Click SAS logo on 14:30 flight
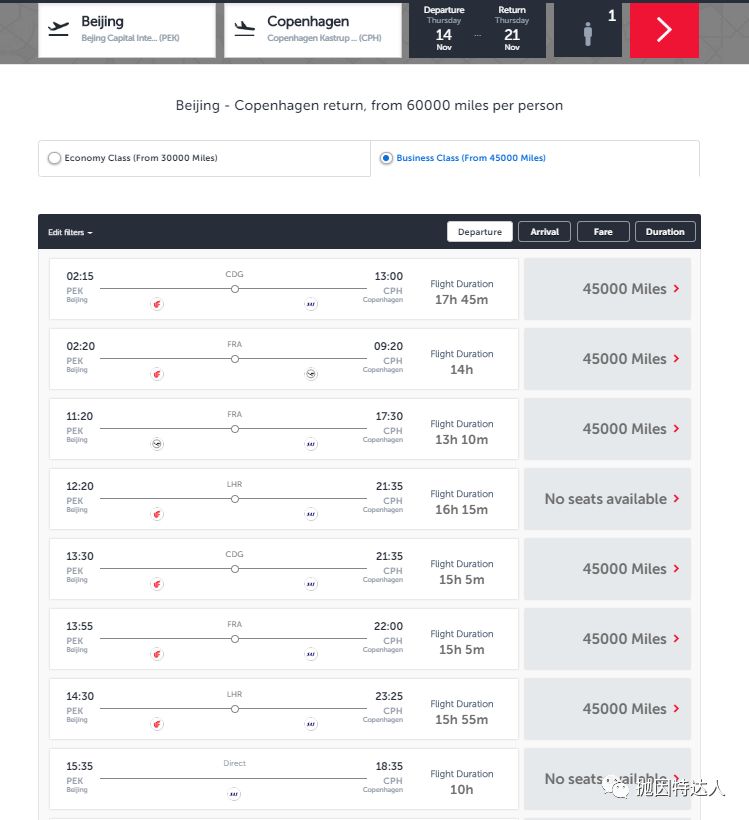The width and height of the screenshot is (749, 820). tap(311, 724)
